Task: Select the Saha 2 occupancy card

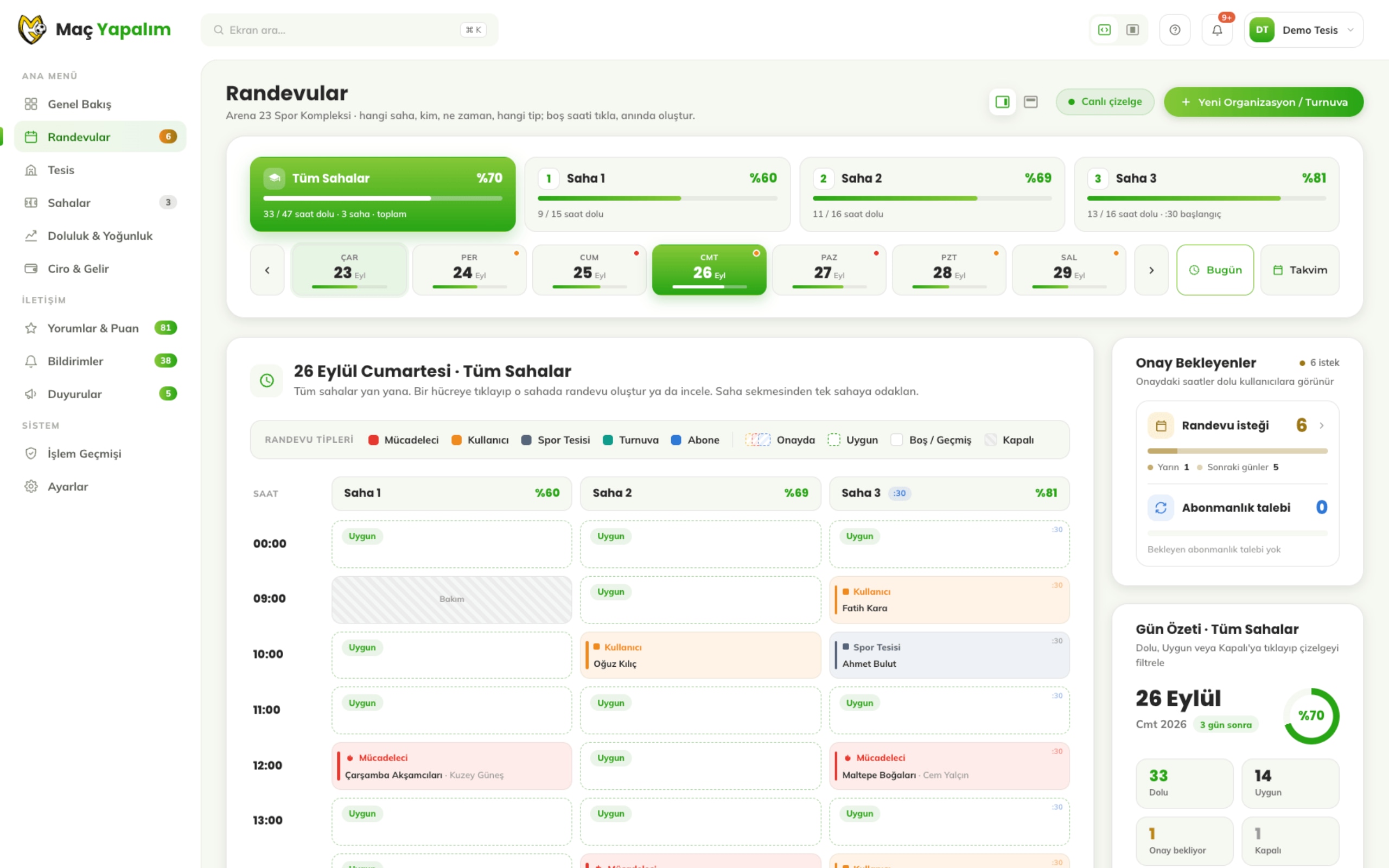Action: click(932, 194)
